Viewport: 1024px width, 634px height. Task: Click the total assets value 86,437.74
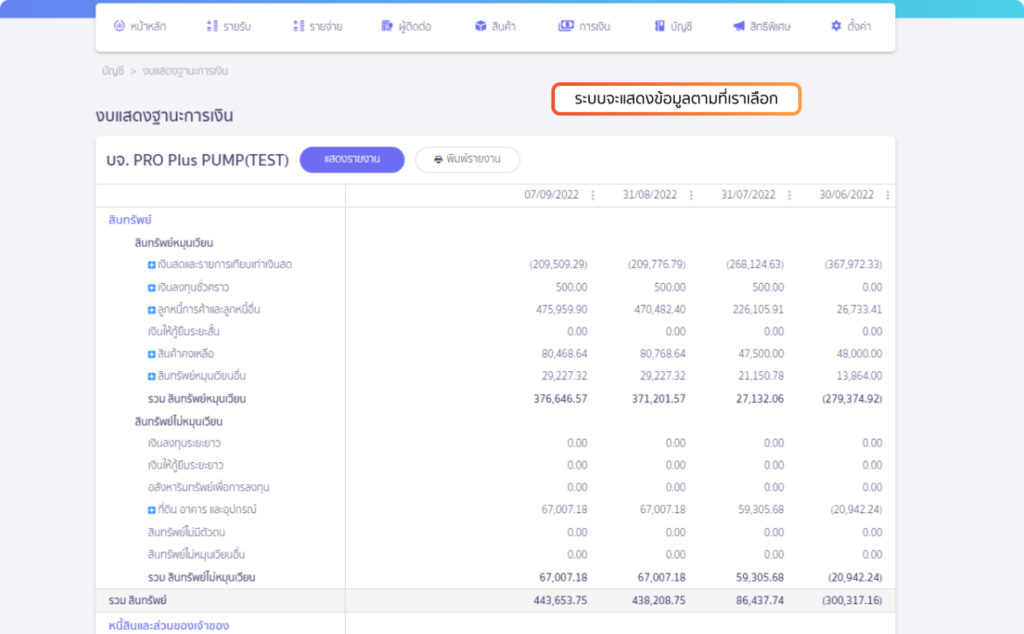click(x=760, y=601)
